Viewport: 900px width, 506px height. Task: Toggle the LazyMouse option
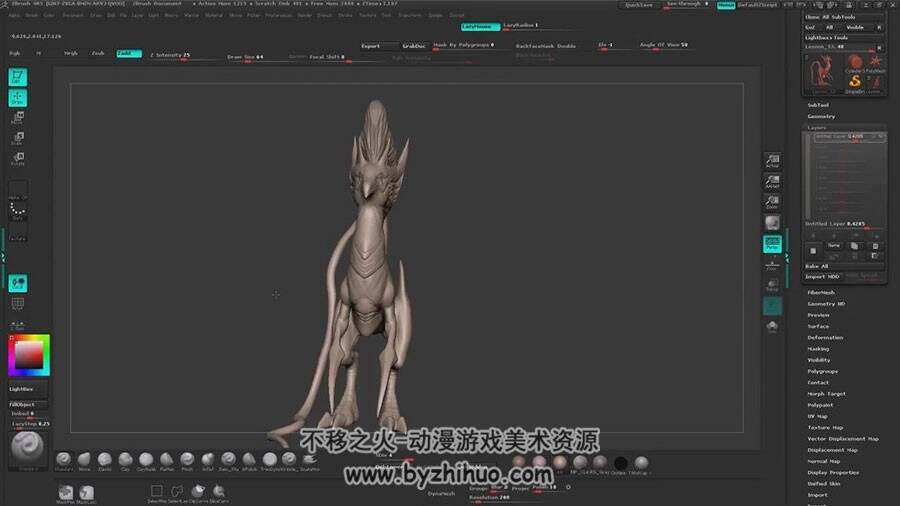480,26
